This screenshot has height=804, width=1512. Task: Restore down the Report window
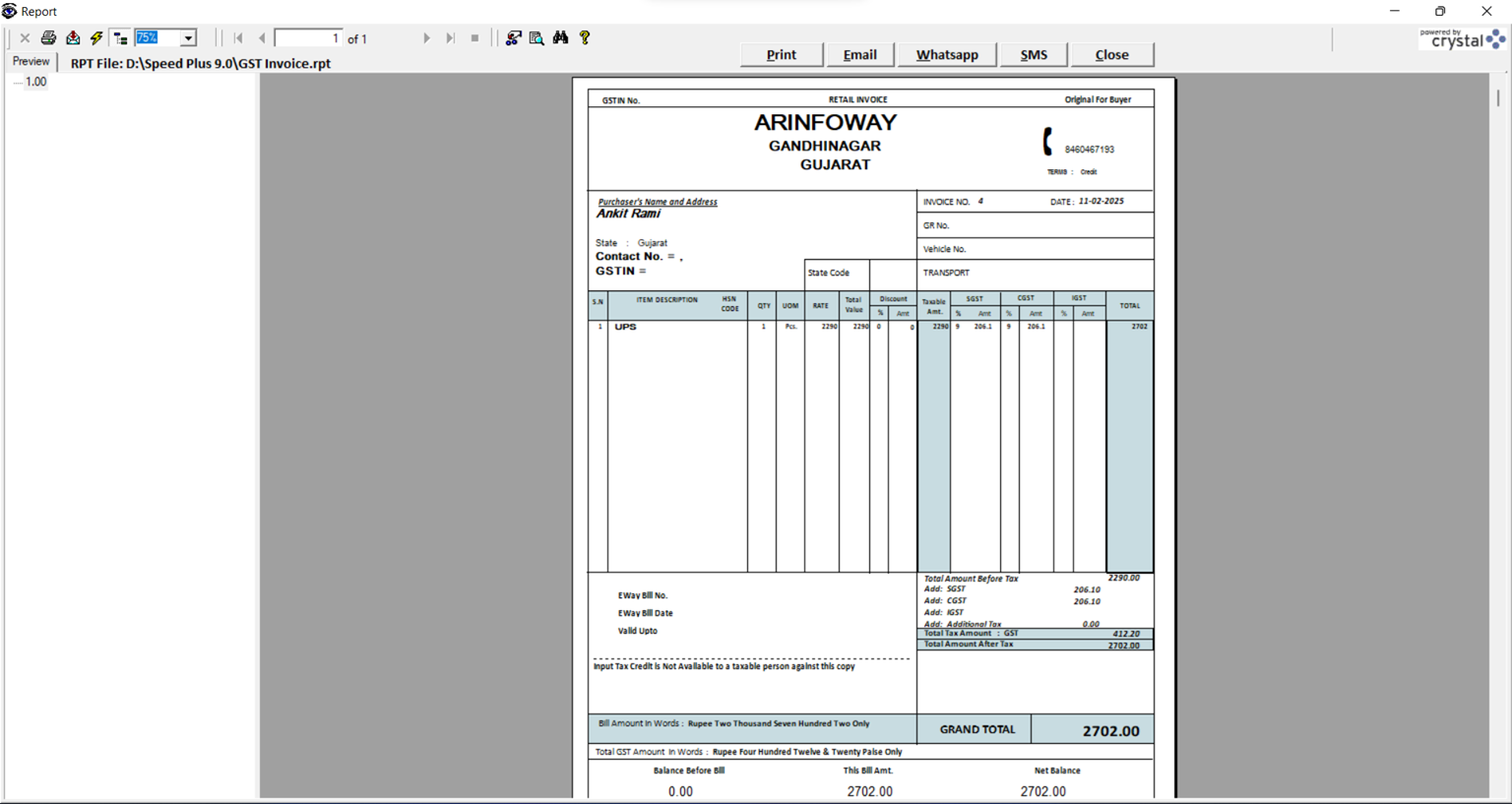[1440, 11]
